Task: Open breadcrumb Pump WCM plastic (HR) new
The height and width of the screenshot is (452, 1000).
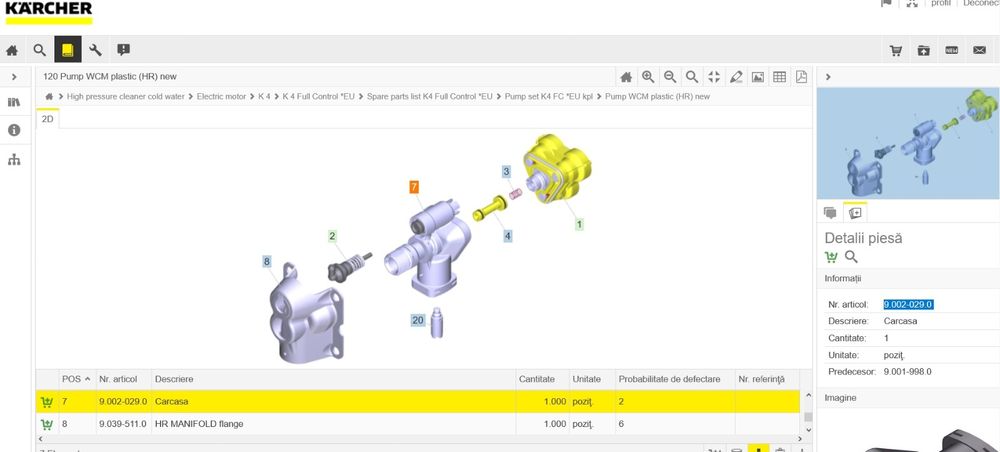Action: (x=657, y=96)
